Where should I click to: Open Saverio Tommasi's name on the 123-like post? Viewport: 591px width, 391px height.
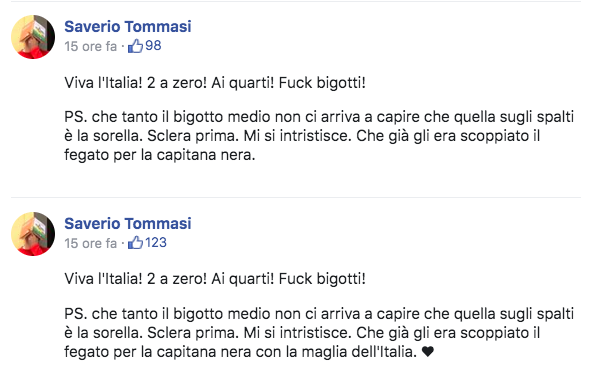click(x=128, y=223)
